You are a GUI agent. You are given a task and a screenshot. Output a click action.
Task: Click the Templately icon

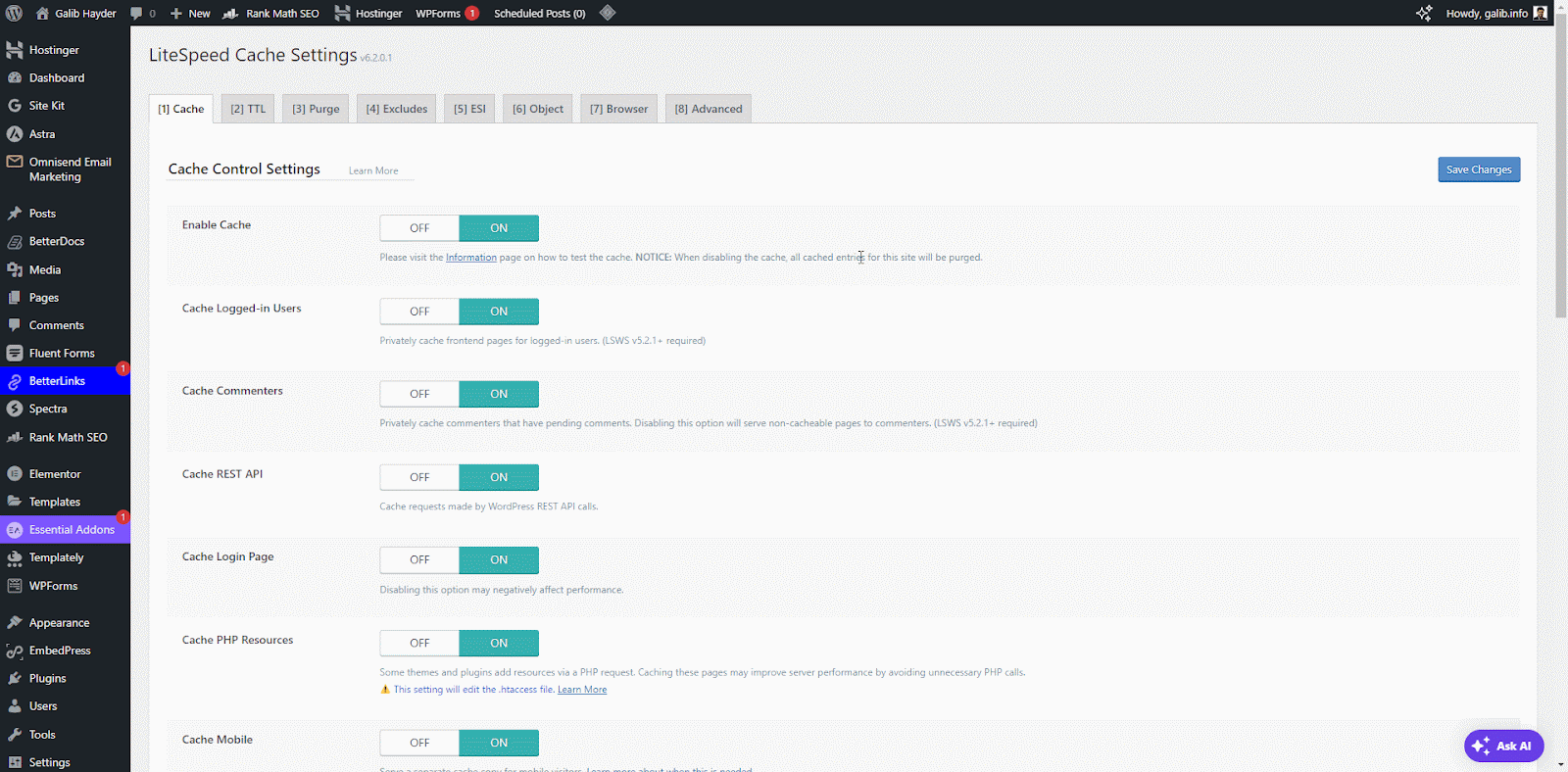pyautogui.click(x=15, y=557)
